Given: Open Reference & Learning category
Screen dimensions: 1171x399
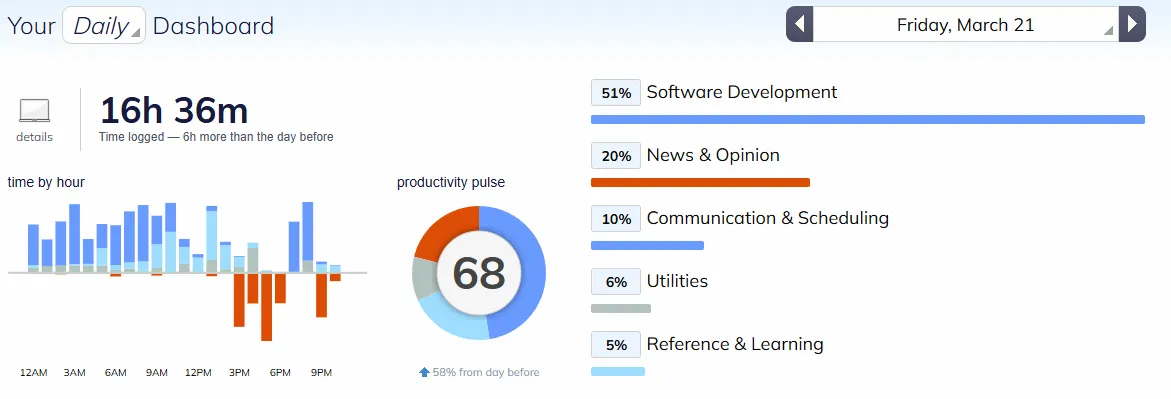Looking at the screenshot, I should tap(735, 344).
